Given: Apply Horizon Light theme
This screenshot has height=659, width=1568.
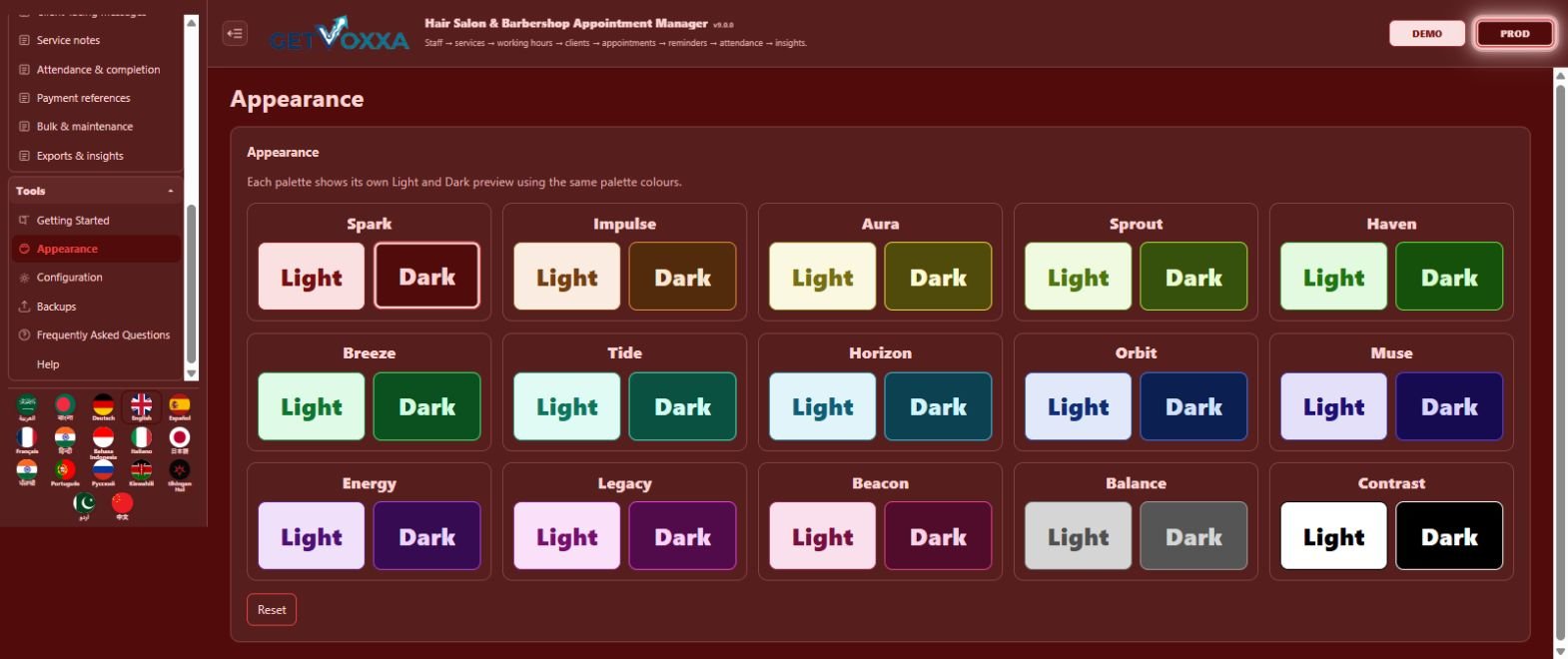Looking at the screenshot, I should (x=823, y=406).
